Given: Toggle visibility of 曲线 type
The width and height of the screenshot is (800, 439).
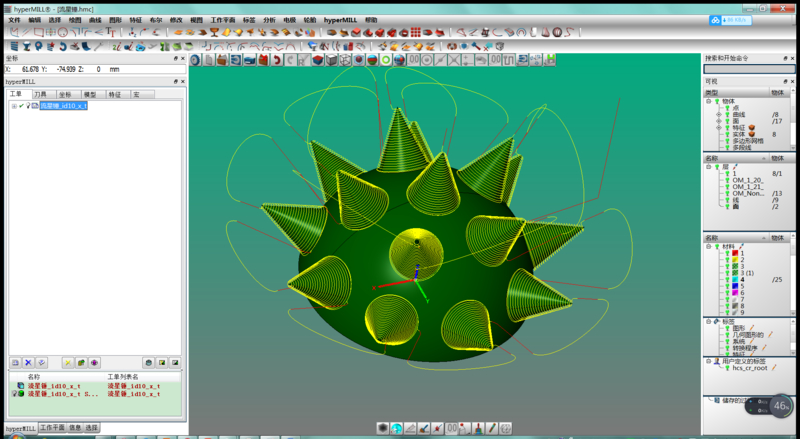Looking at the screenshot, I should tap(727, 114).
